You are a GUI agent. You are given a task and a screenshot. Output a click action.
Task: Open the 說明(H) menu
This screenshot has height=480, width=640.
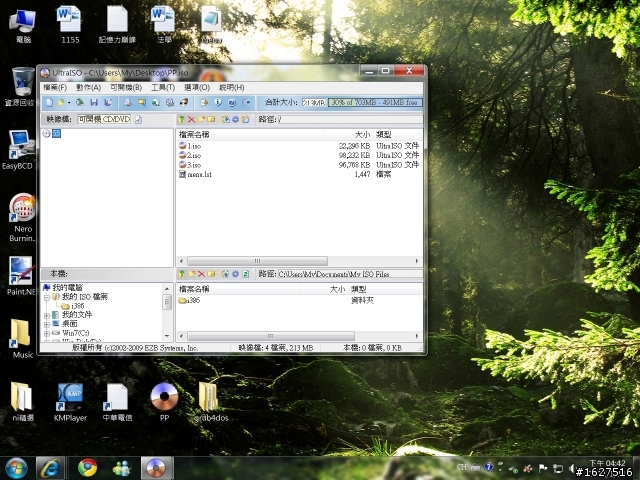click(231, 87)
